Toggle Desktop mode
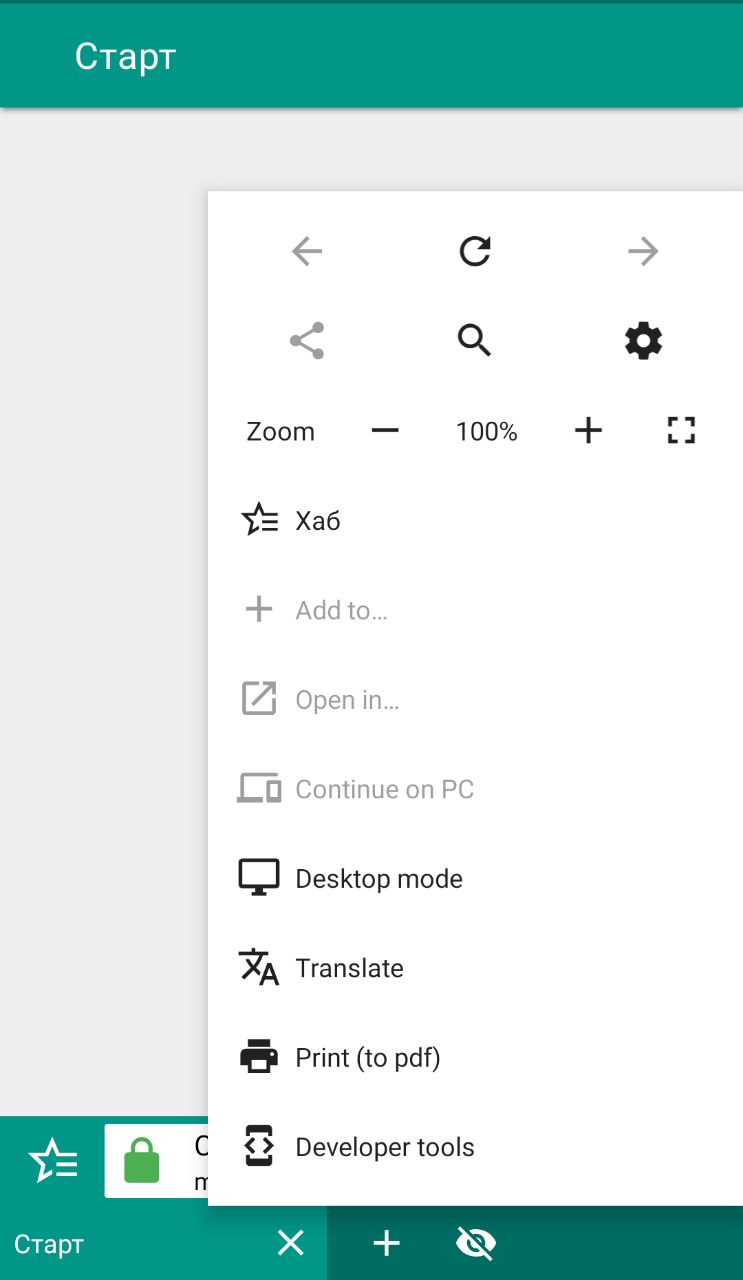The image size is (743, 1280). [x=475, y=879]
